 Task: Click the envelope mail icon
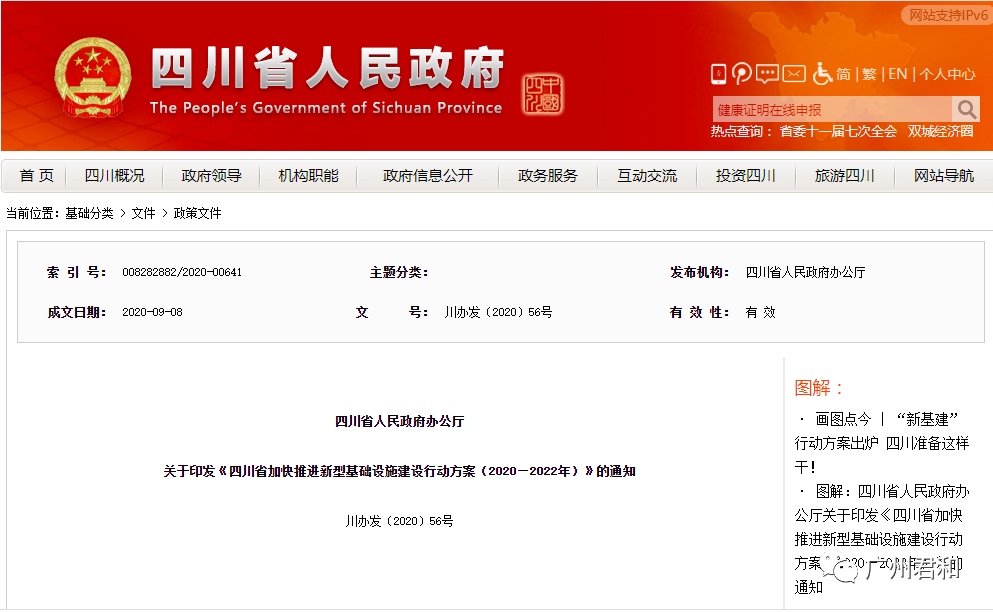click(x=794, y=74)
